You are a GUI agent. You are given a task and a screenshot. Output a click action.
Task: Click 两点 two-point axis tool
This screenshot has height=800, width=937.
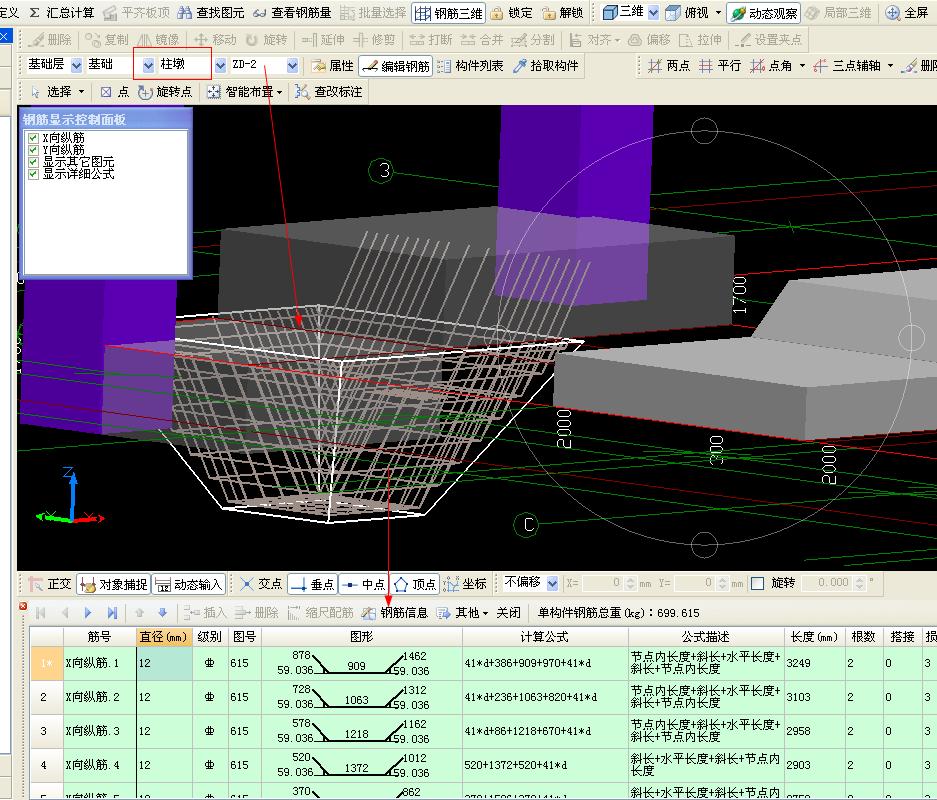point(669,66)
